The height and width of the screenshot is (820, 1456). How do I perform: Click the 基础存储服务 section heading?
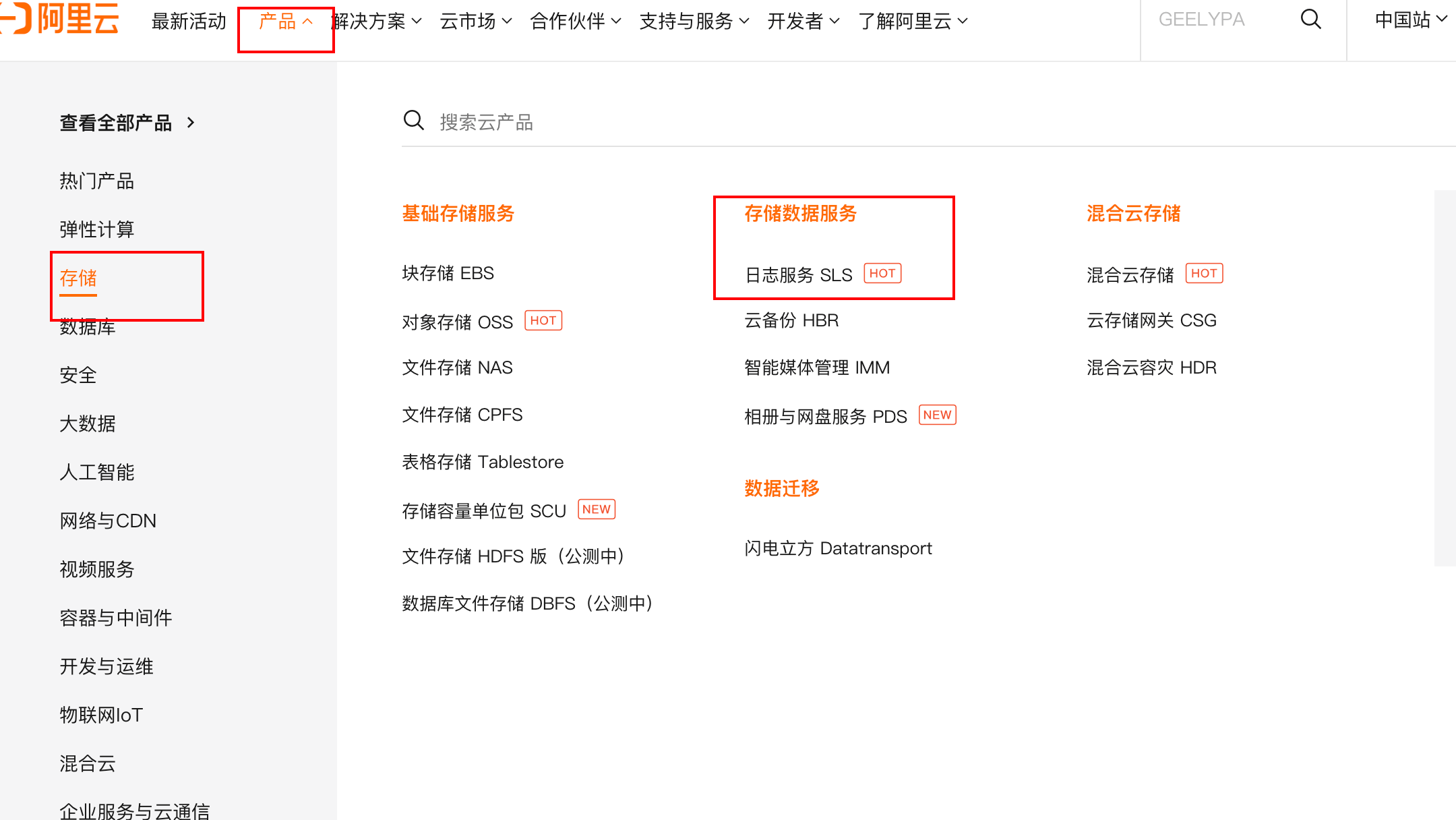(458, 214)
